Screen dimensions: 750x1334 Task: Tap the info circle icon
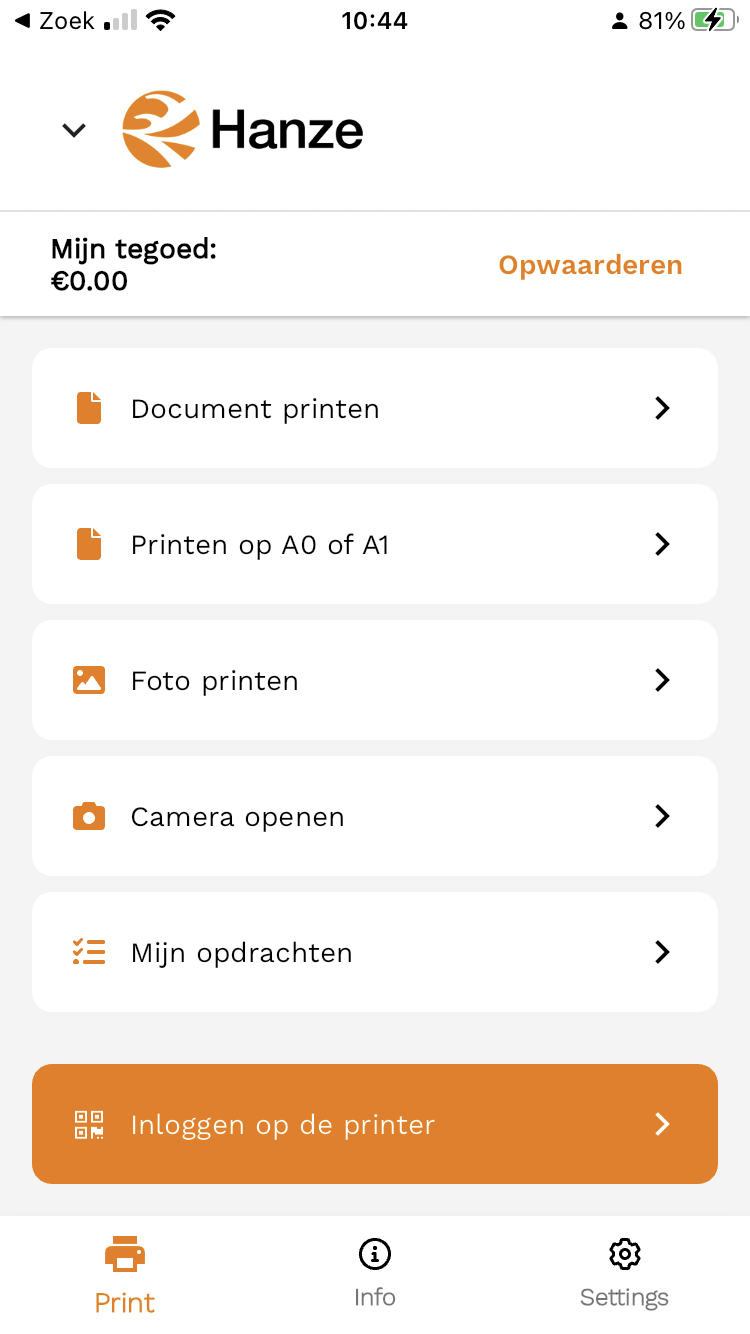(x=375, y=1253)
